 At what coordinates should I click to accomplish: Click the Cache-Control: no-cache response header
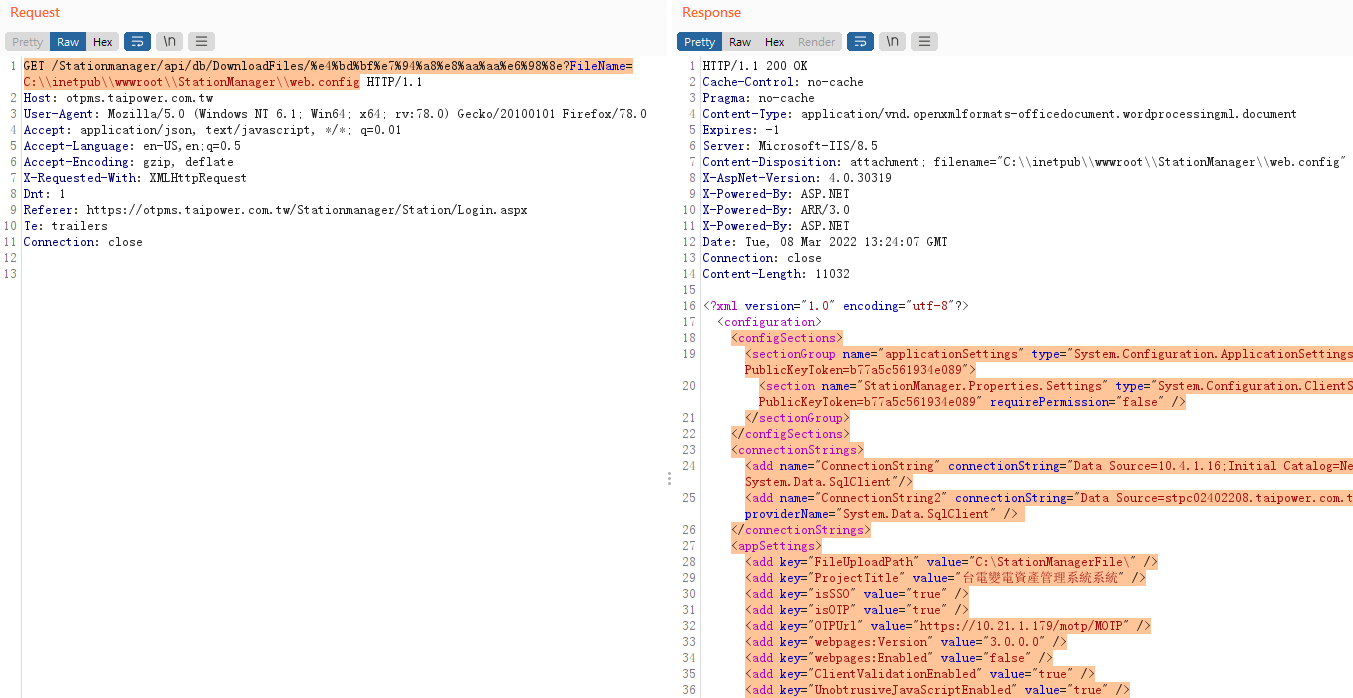(783, 82)
